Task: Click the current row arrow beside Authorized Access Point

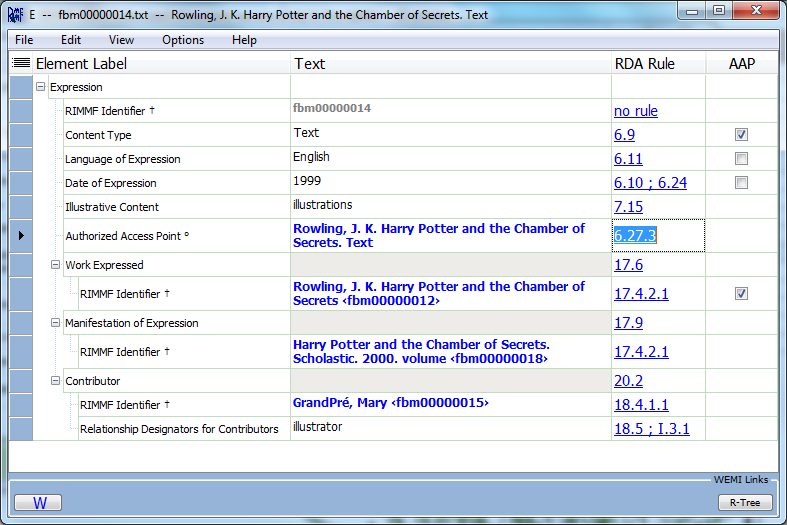Action: 21,235
